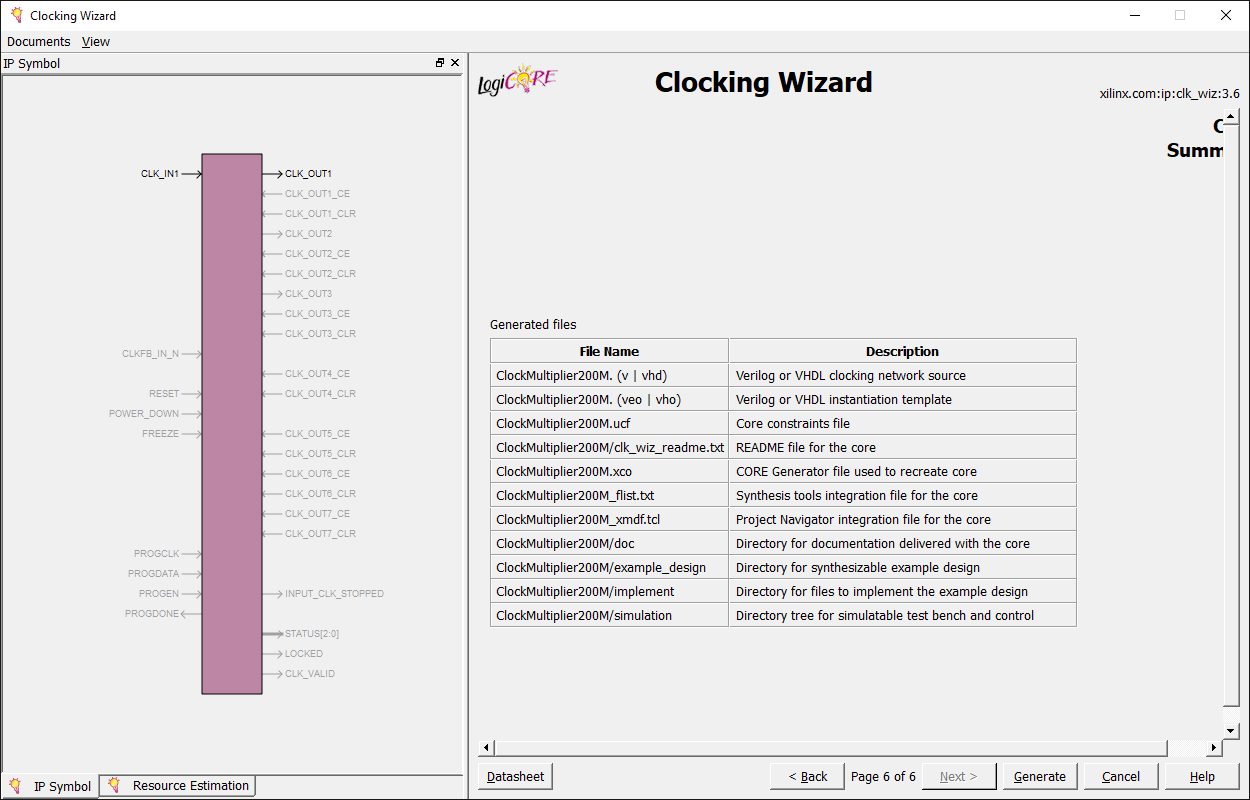Open the Datasheet
1250x800 pixels.
(x=514, y=776)
